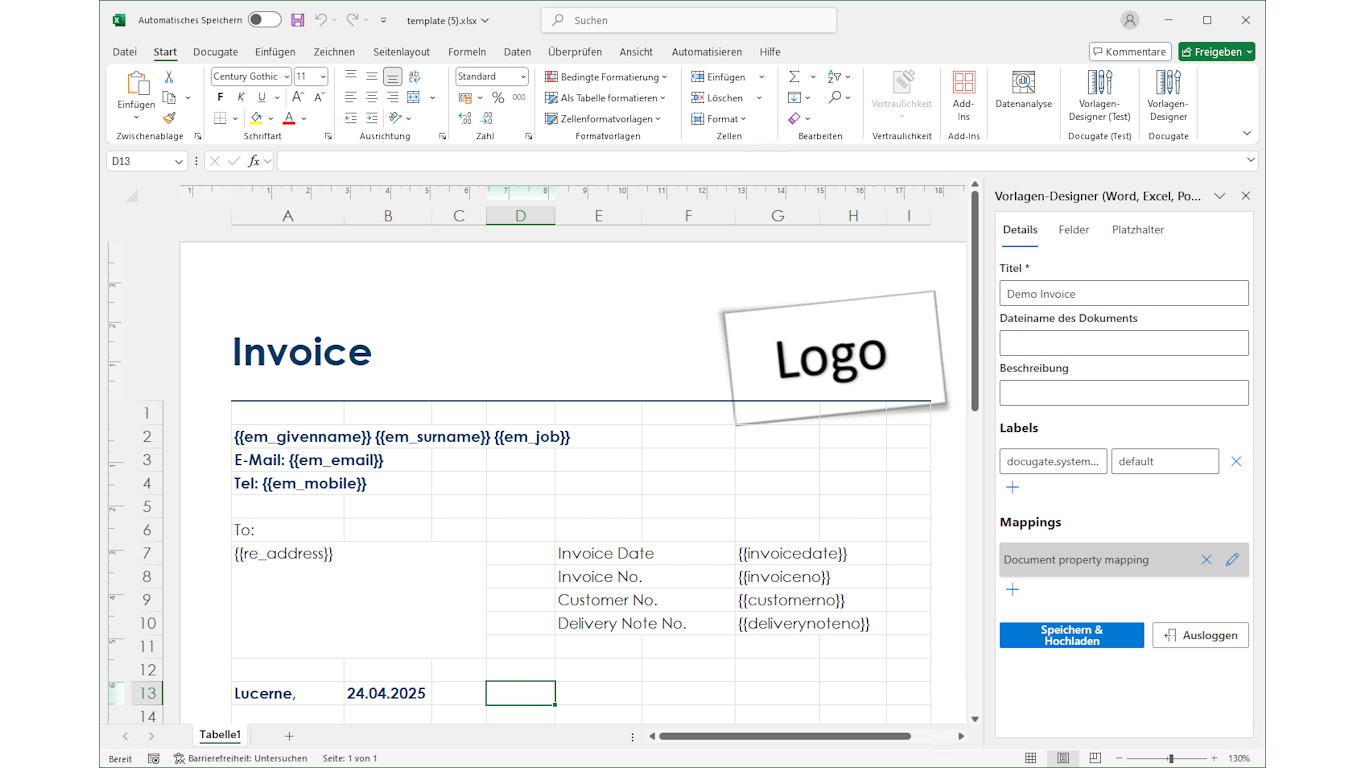Add a new mapping with plus icon
The image size is (1366, 768).
click(x=1012, y=590)
